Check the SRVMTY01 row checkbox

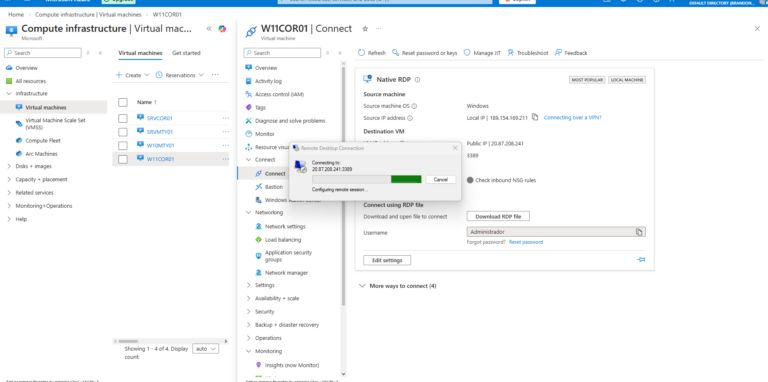coord(123,132)
